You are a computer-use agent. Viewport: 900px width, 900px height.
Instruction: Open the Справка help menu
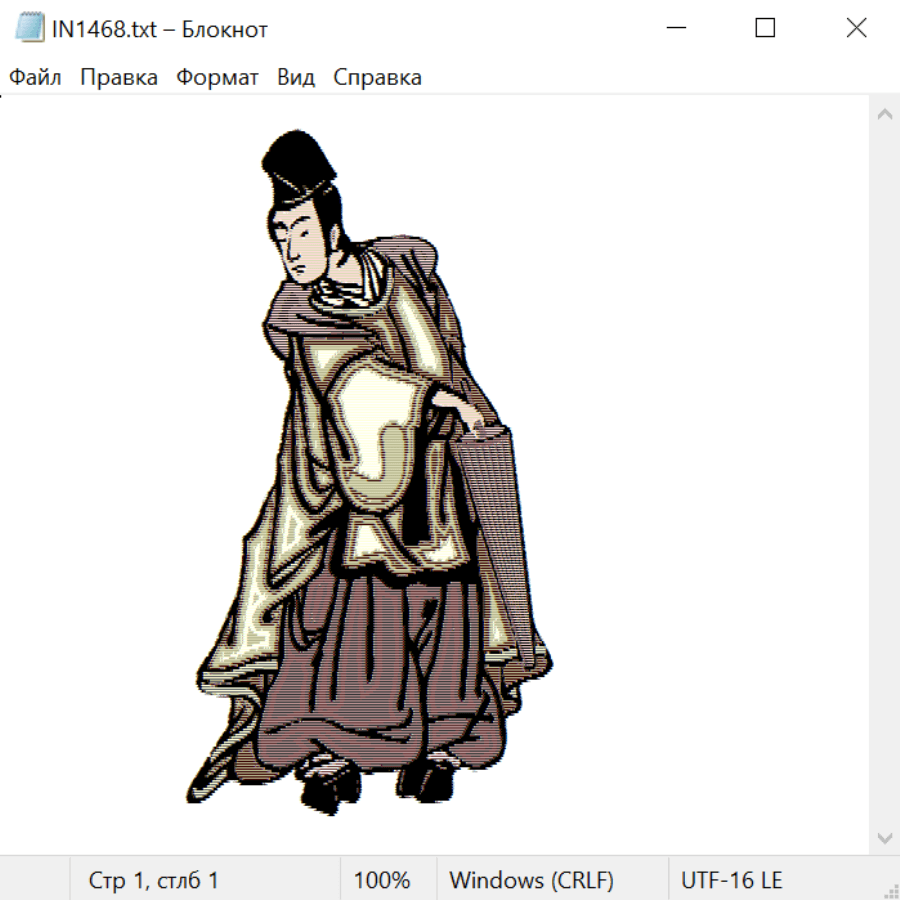coord(377,78)
